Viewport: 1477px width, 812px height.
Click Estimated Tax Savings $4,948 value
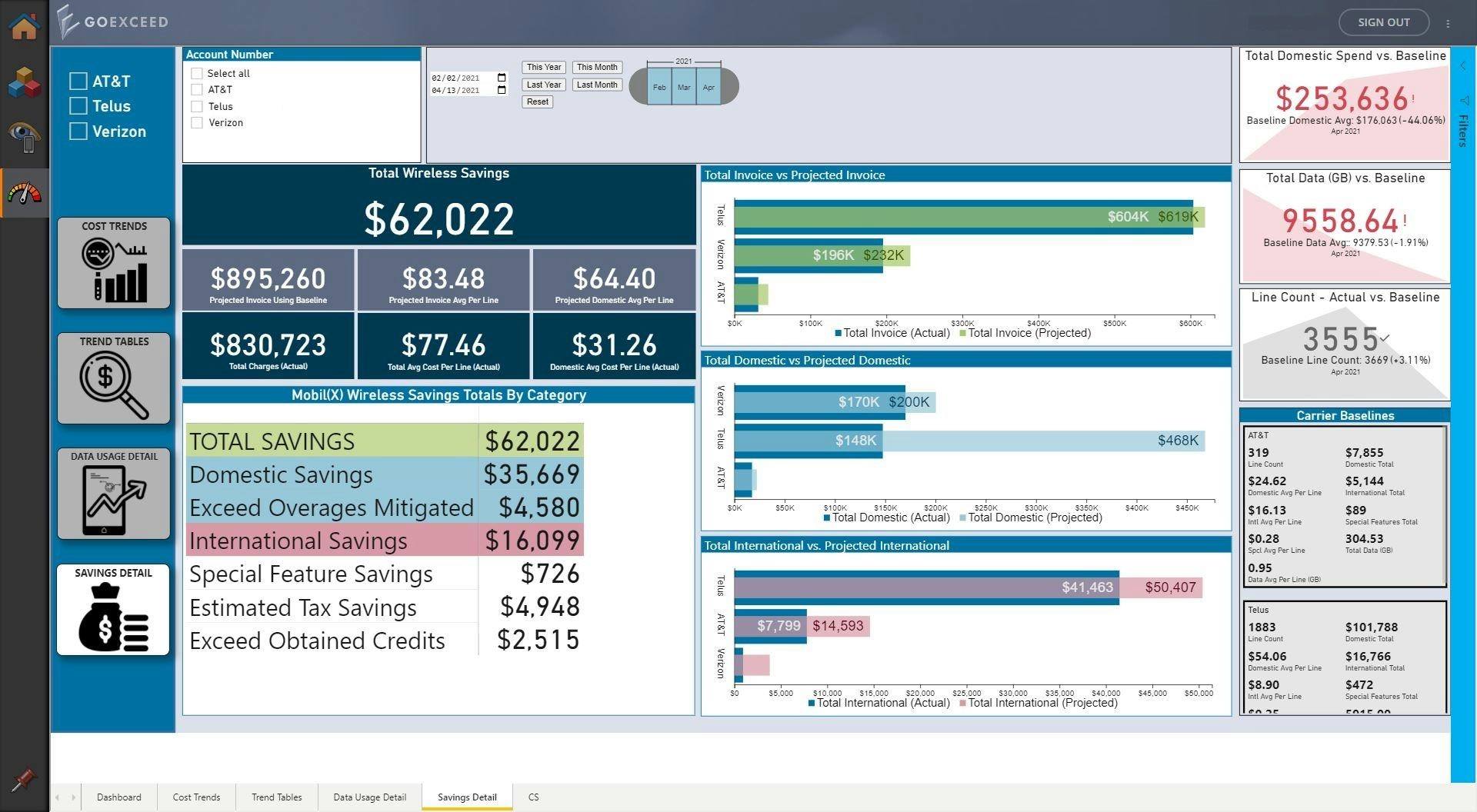539,607
